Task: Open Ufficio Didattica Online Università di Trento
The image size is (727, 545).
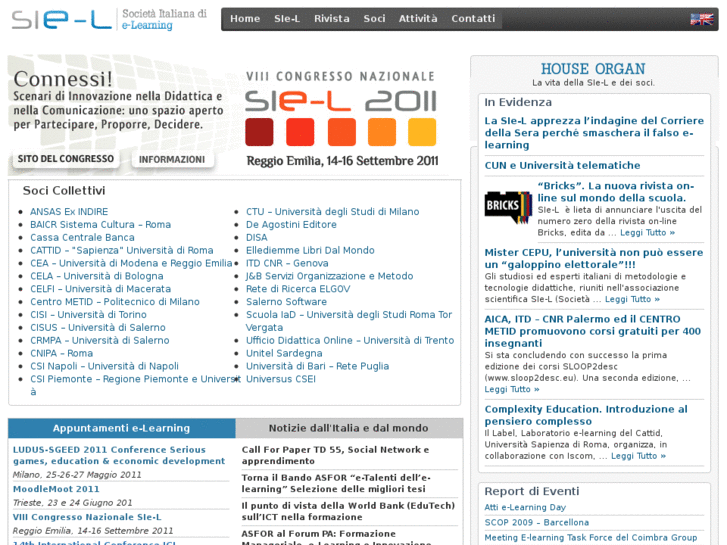Action: (x=350, y=340)
